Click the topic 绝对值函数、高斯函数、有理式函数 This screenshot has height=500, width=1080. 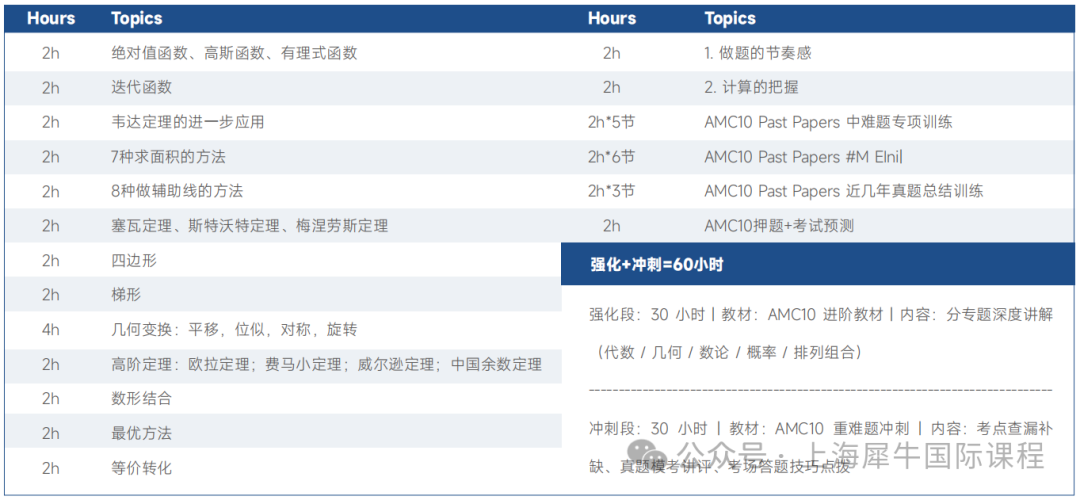point(234,53)
